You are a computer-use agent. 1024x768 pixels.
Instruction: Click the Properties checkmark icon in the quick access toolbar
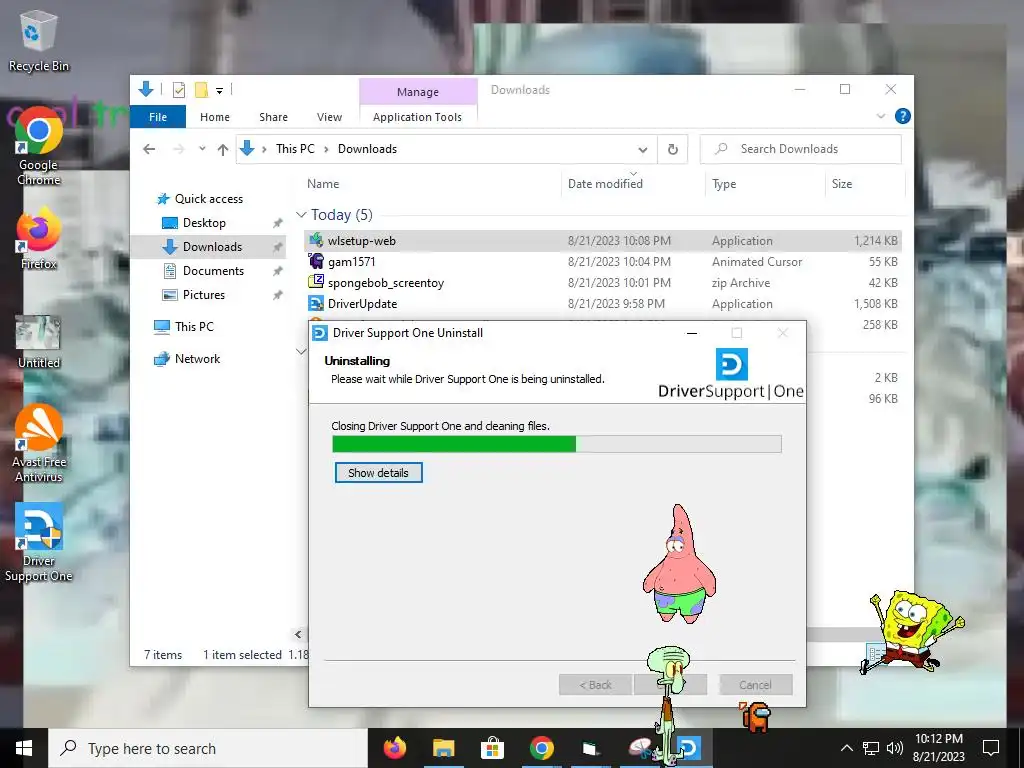click(178, 90)
